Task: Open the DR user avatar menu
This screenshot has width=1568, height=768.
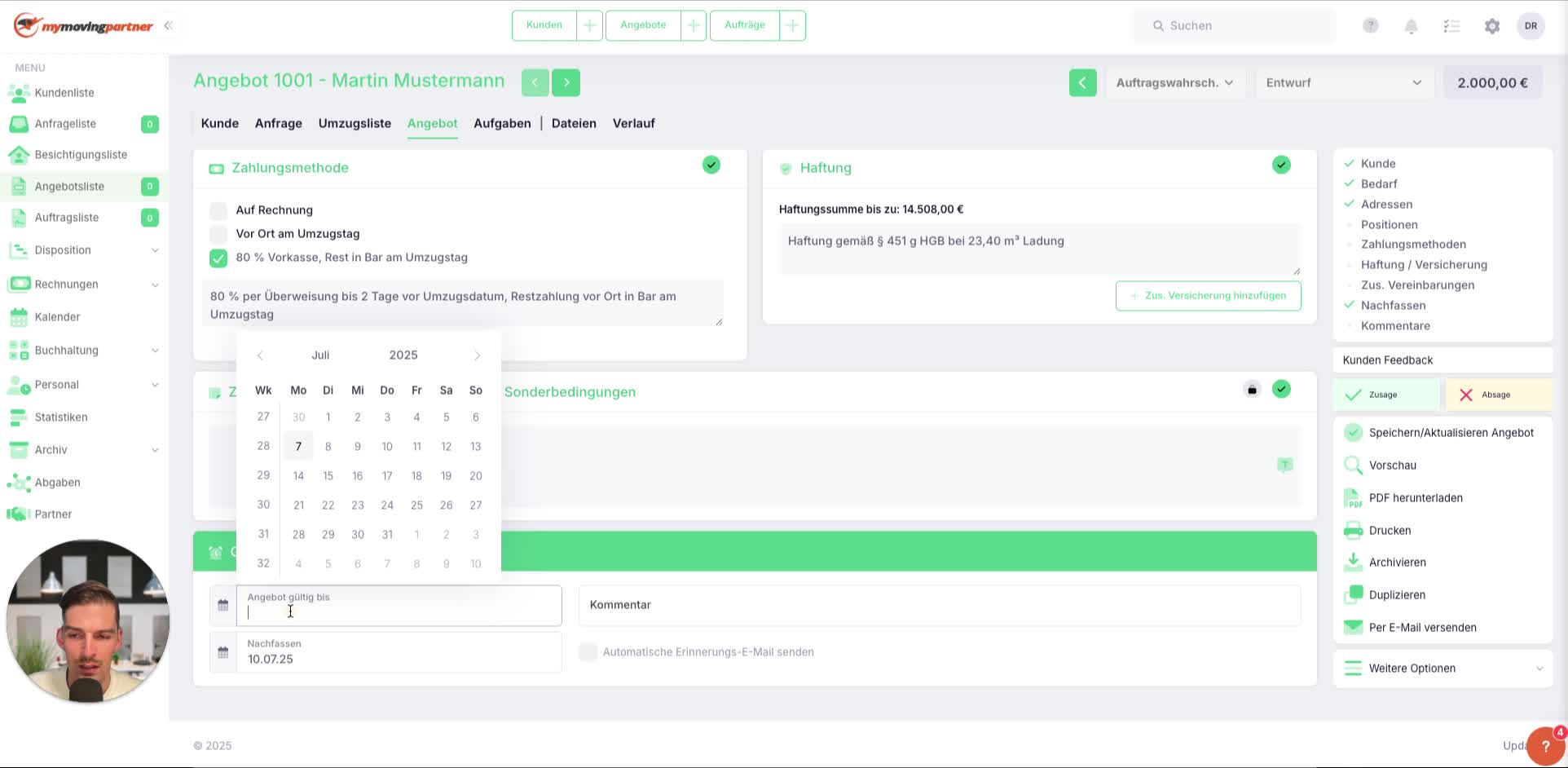Action: [1531, 26]
